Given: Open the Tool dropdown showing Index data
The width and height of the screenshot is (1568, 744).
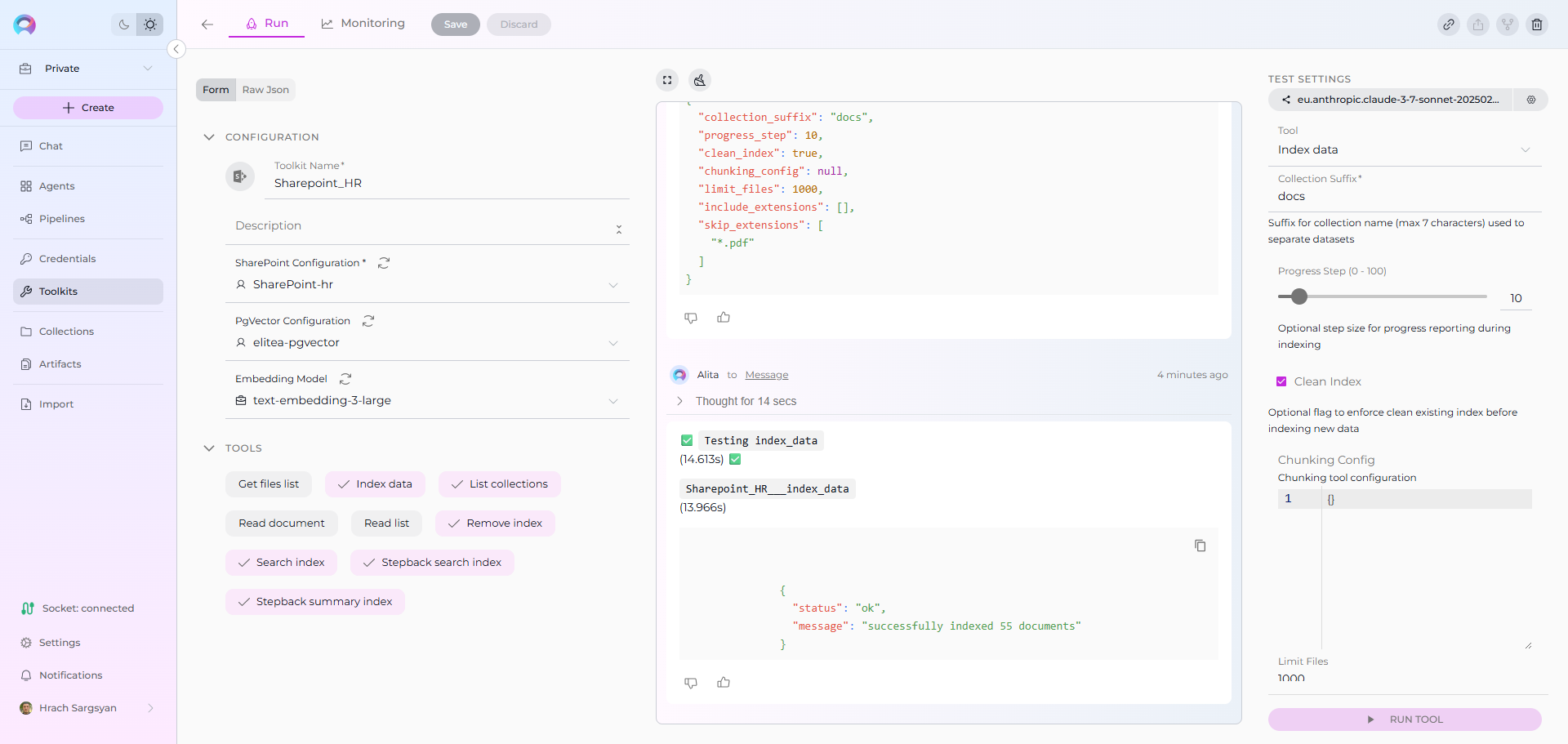Looking at the screenshot, I should click(1403, 149).
